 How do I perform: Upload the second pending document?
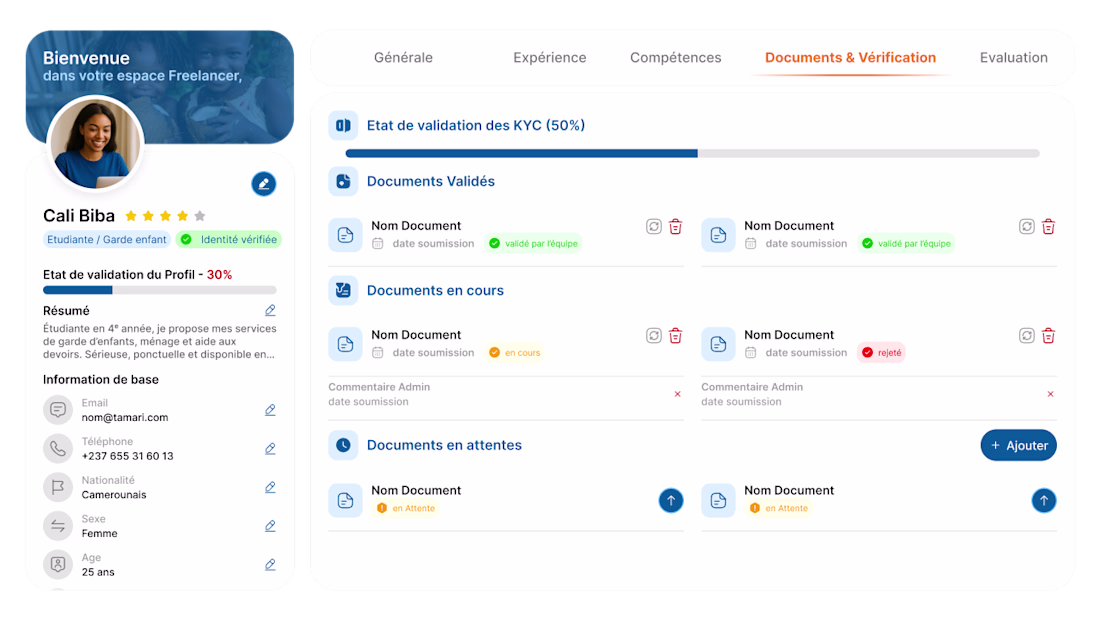click(x=1044, y=500)
